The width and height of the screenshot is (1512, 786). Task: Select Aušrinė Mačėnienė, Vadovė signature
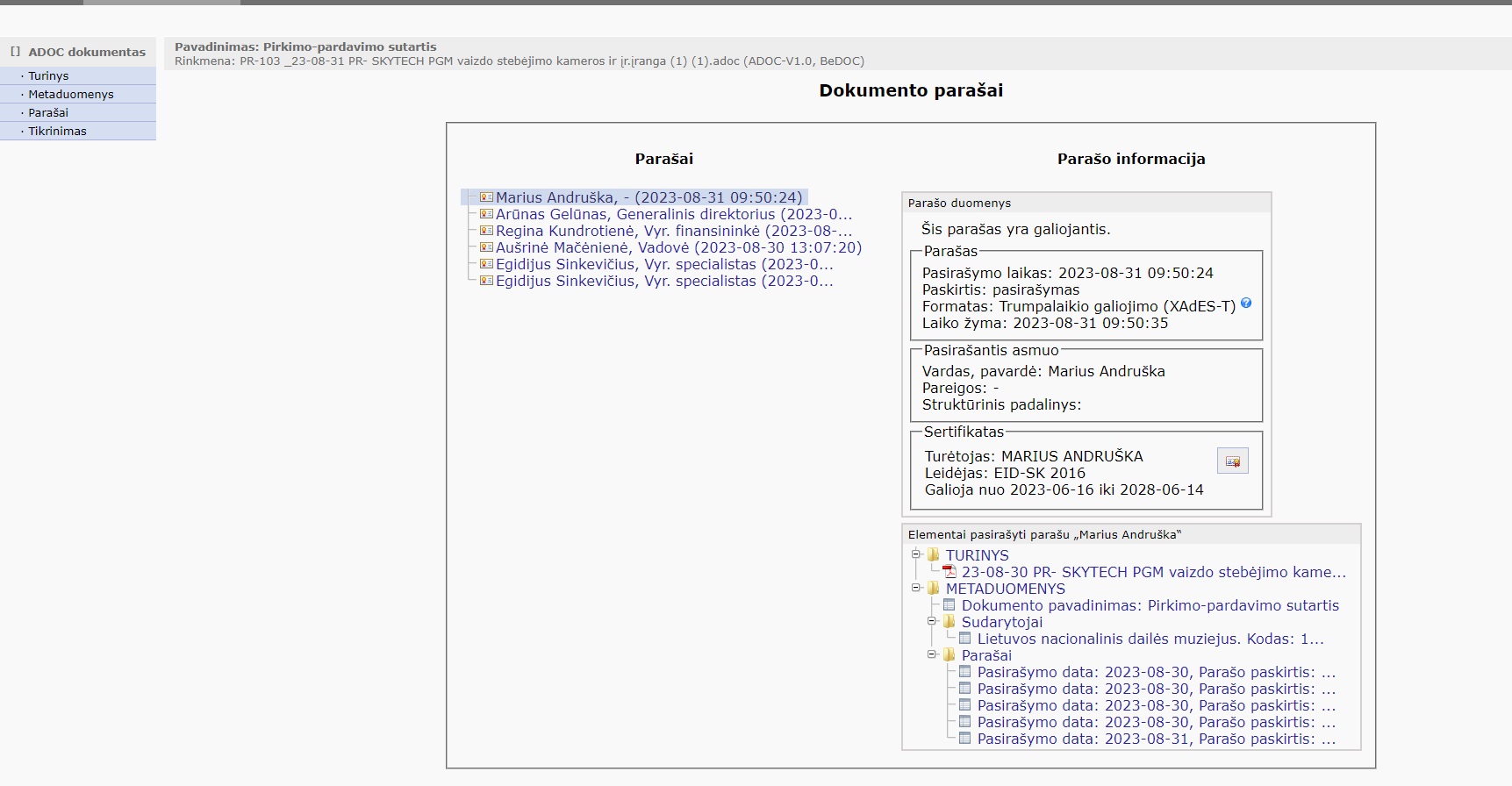point(678,247)
